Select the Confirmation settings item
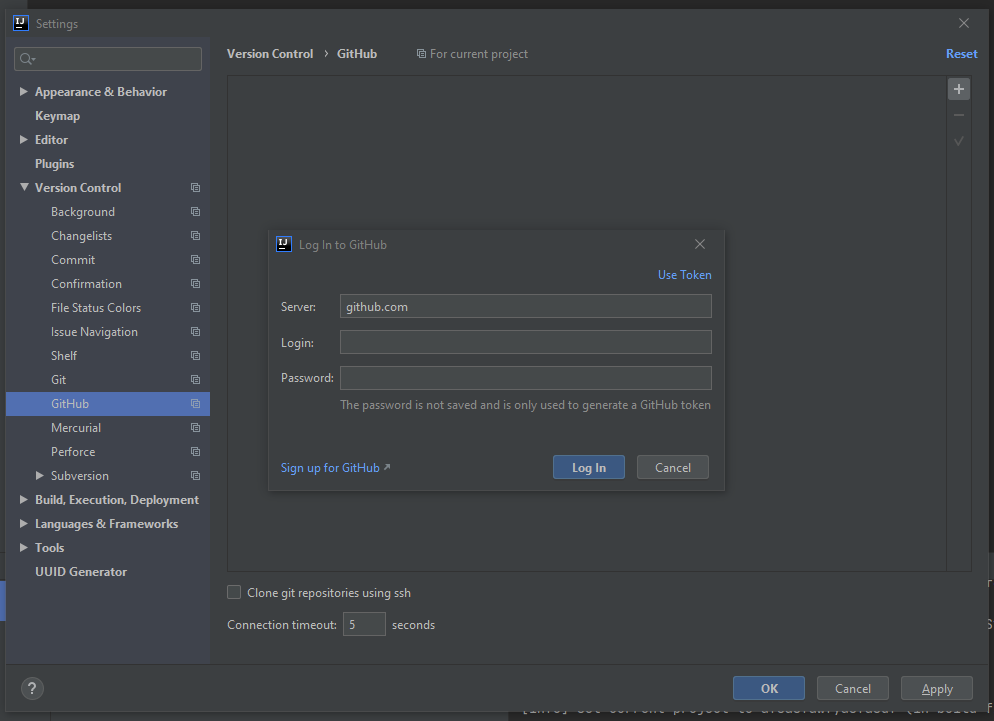The image size is (994, 721). (86, 284)
